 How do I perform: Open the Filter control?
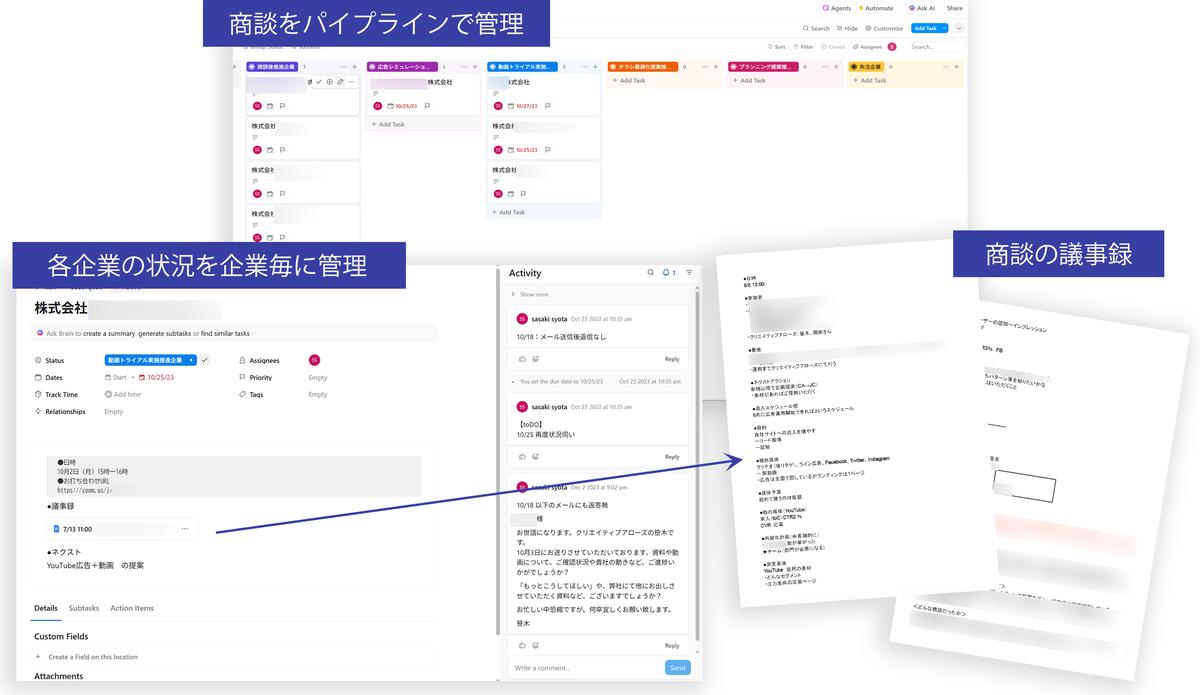click(803, 46)
